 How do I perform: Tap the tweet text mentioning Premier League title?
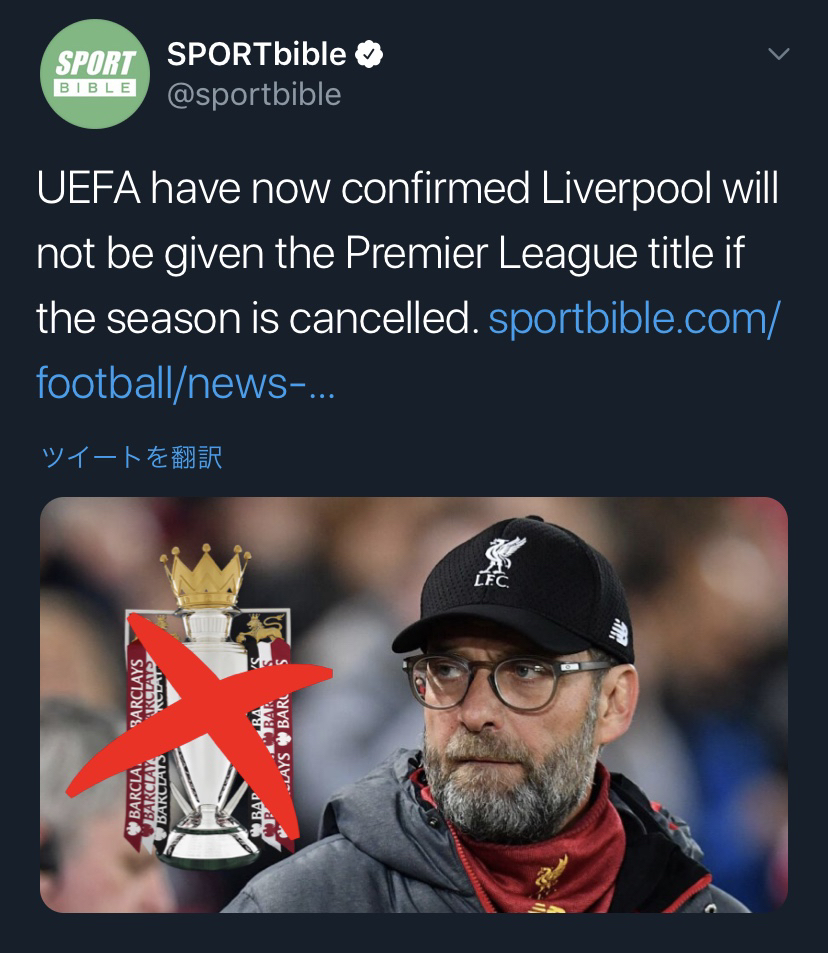point(407,253)
